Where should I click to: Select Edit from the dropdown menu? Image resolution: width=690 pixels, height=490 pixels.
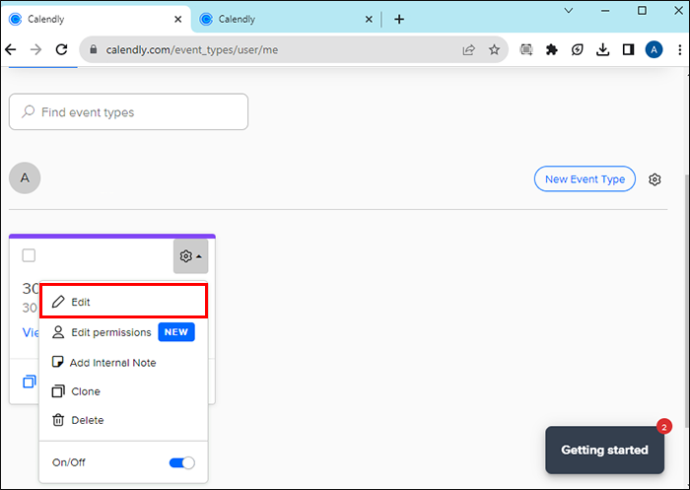pyautogui.click(x=124, y=301)
